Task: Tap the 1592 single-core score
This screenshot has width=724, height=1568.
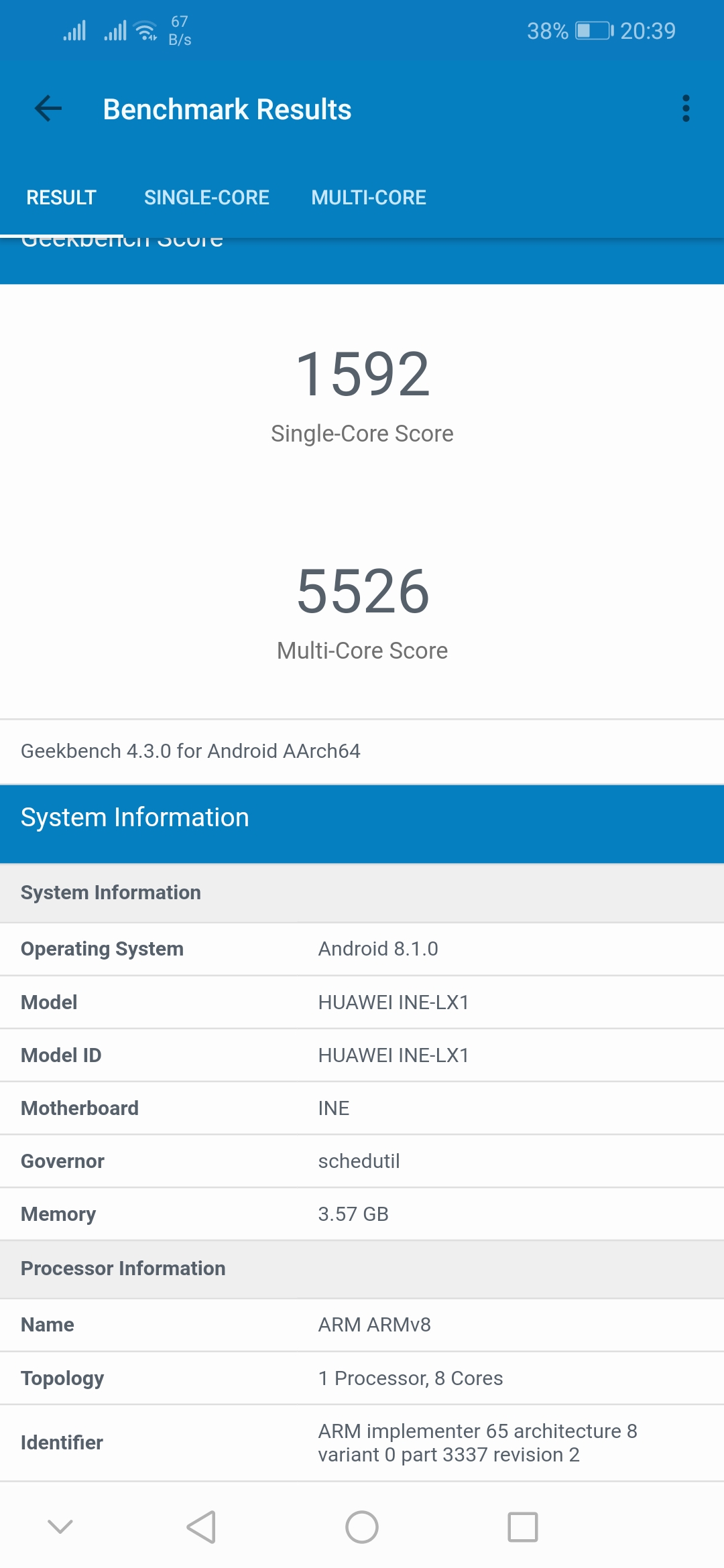Action: [362, 374]
